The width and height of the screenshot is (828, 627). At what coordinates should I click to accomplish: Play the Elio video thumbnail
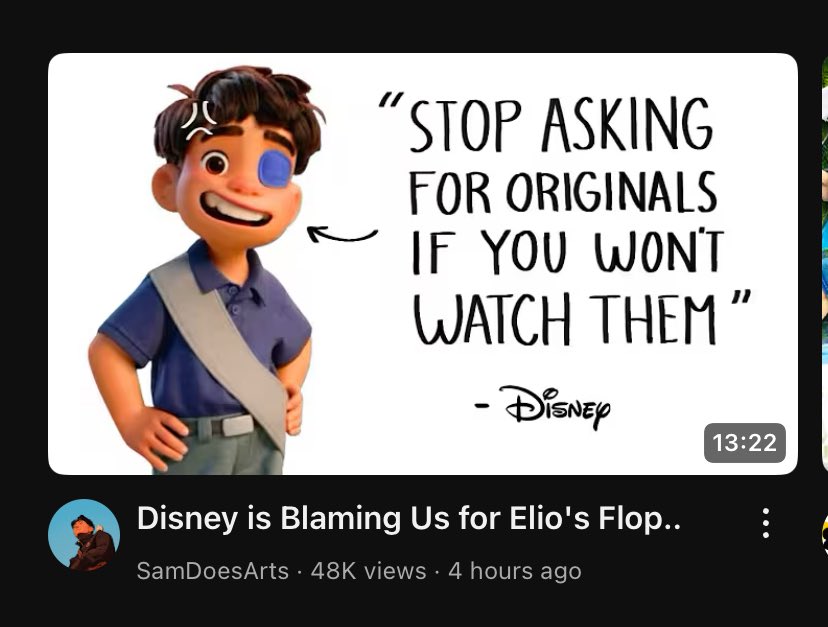click(422, 264)
